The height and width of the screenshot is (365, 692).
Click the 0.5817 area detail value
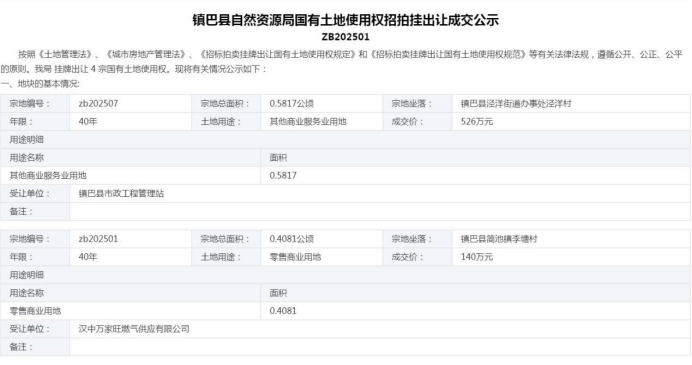[283, 176]
